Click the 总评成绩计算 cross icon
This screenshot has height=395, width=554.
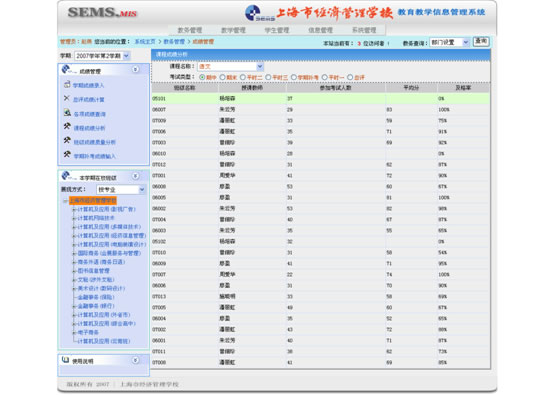click(x=66, y=98)
